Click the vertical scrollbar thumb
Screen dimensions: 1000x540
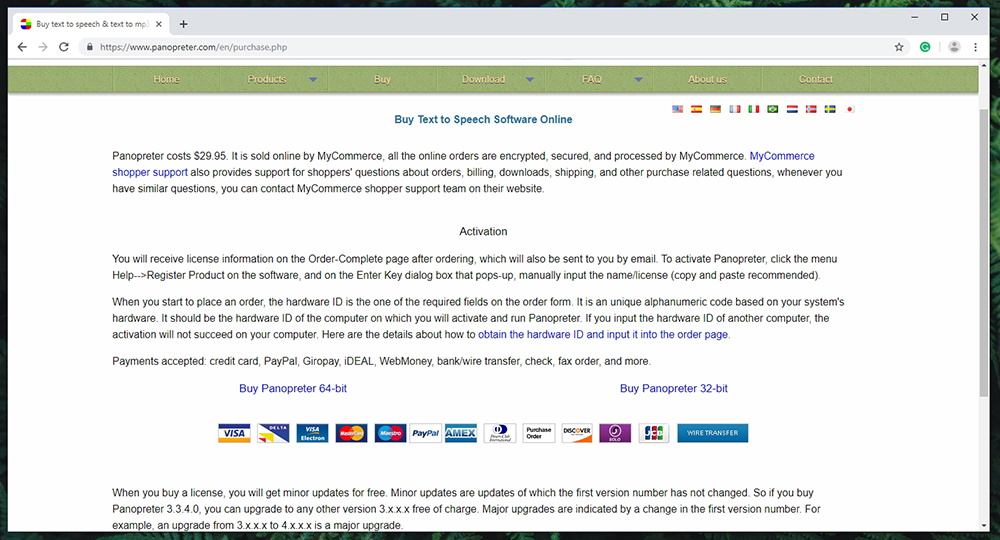coord(983,253)
